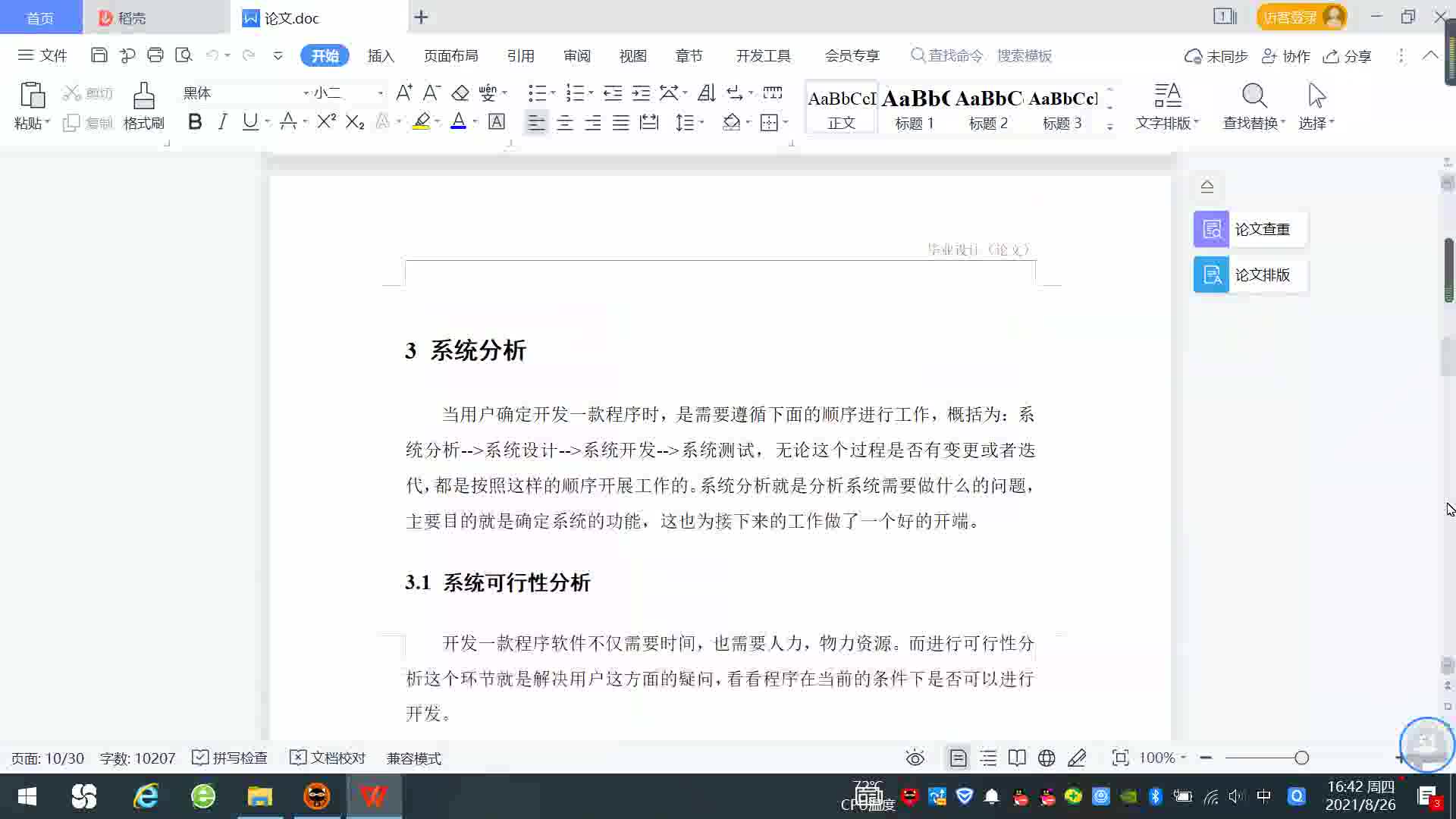This screenshot has width=1456, height=819.
Task: Switch to the 审阅 tab
Action: 576,56
